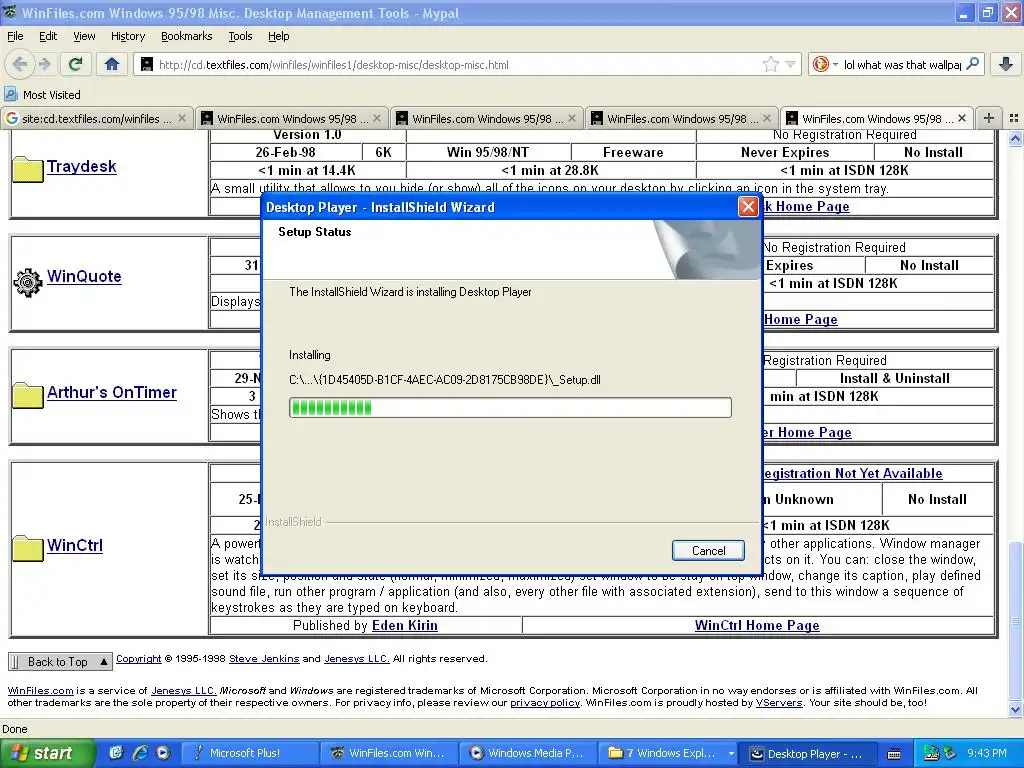The image size is (1024, 768).
Task: Click the first quick launch icon next to Start
Action: (116, 752)
